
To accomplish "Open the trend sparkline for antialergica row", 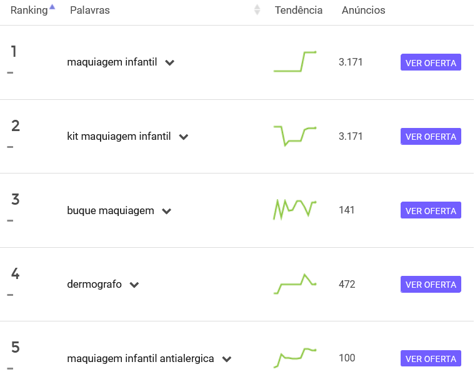I will click(295, 358).
